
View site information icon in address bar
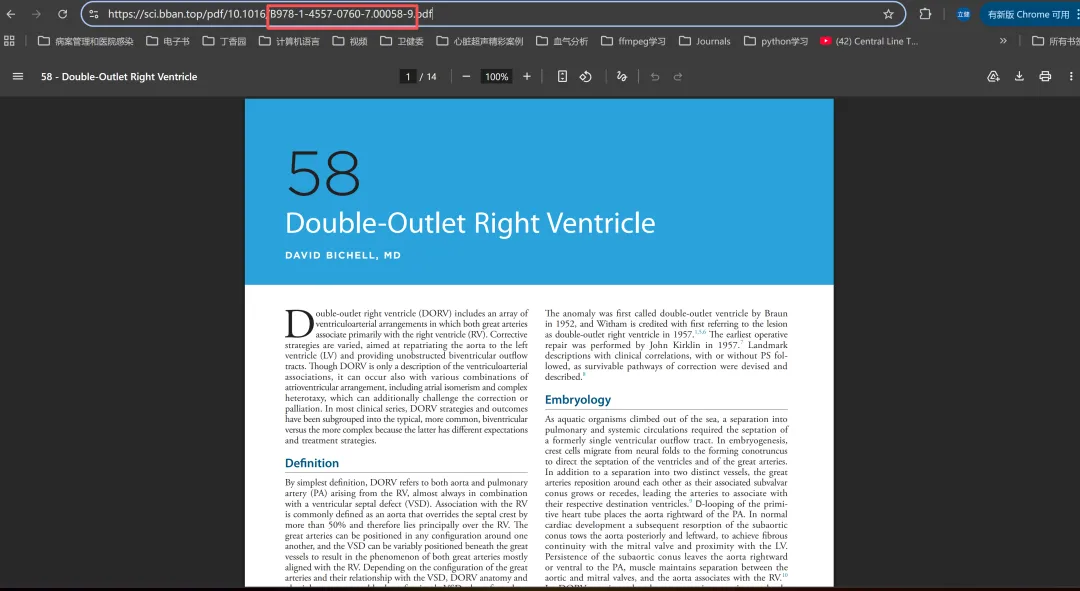(x=94, y=14)
